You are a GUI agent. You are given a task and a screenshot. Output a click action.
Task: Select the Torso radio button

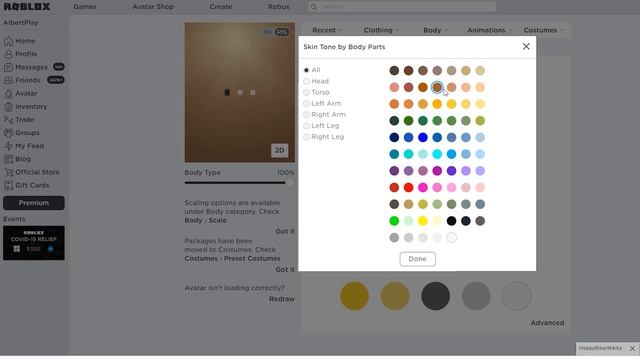tap(306, 93)
